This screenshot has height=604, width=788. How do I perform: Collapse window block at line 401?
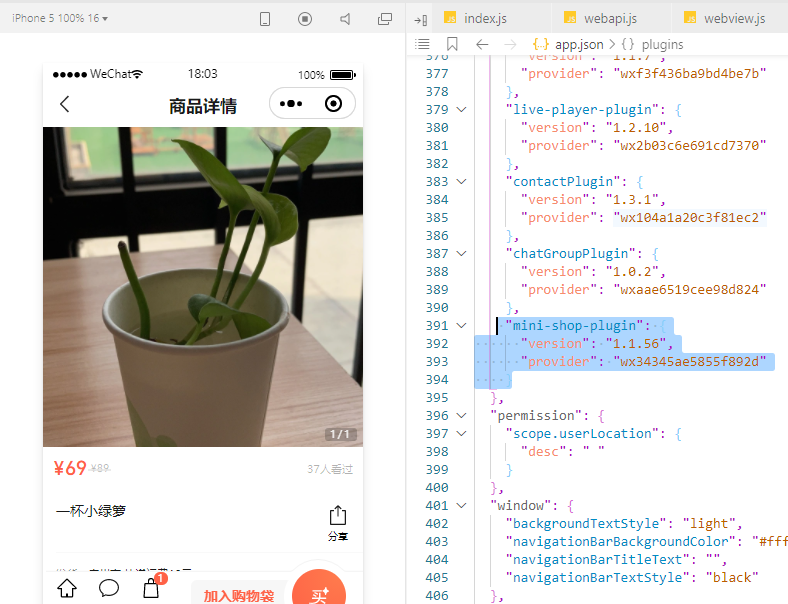pyautogui.click(x=461, y=505)
